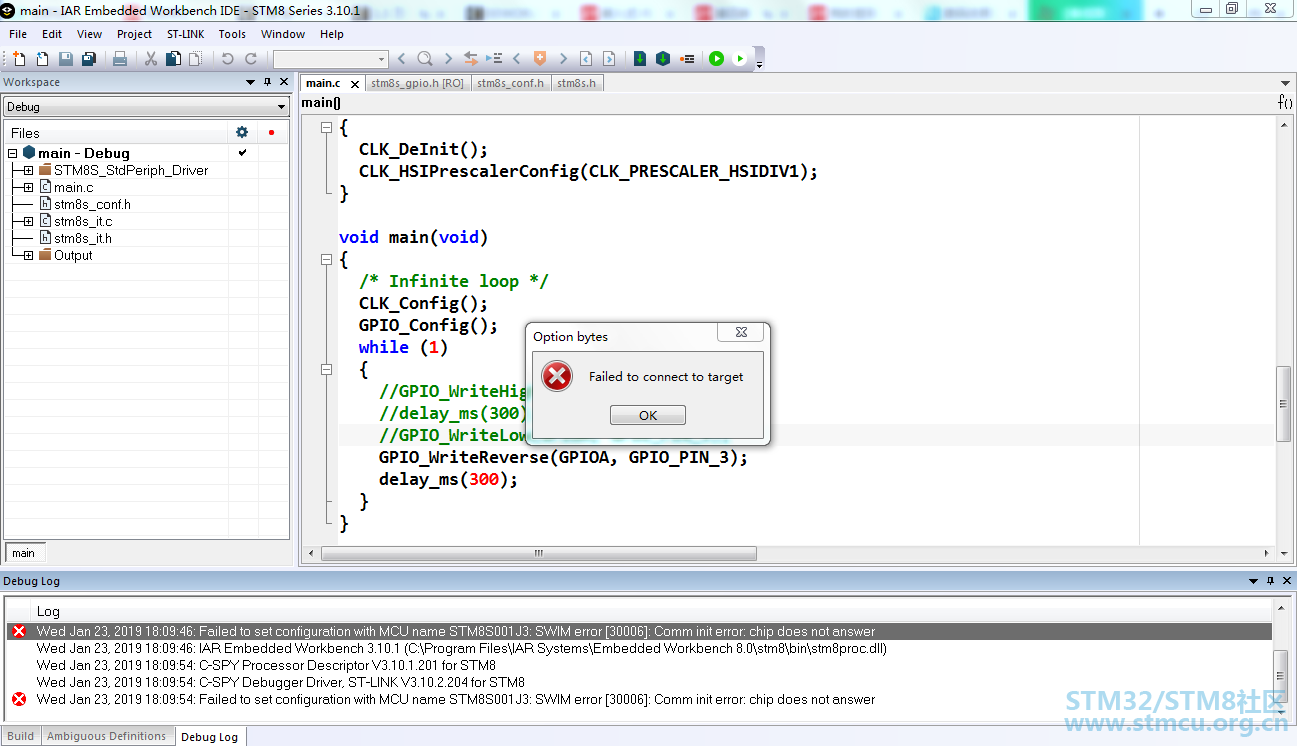The image size is (1297, 746).
Task: Pin the Workspace panel
Action: (x=267, y=82)
